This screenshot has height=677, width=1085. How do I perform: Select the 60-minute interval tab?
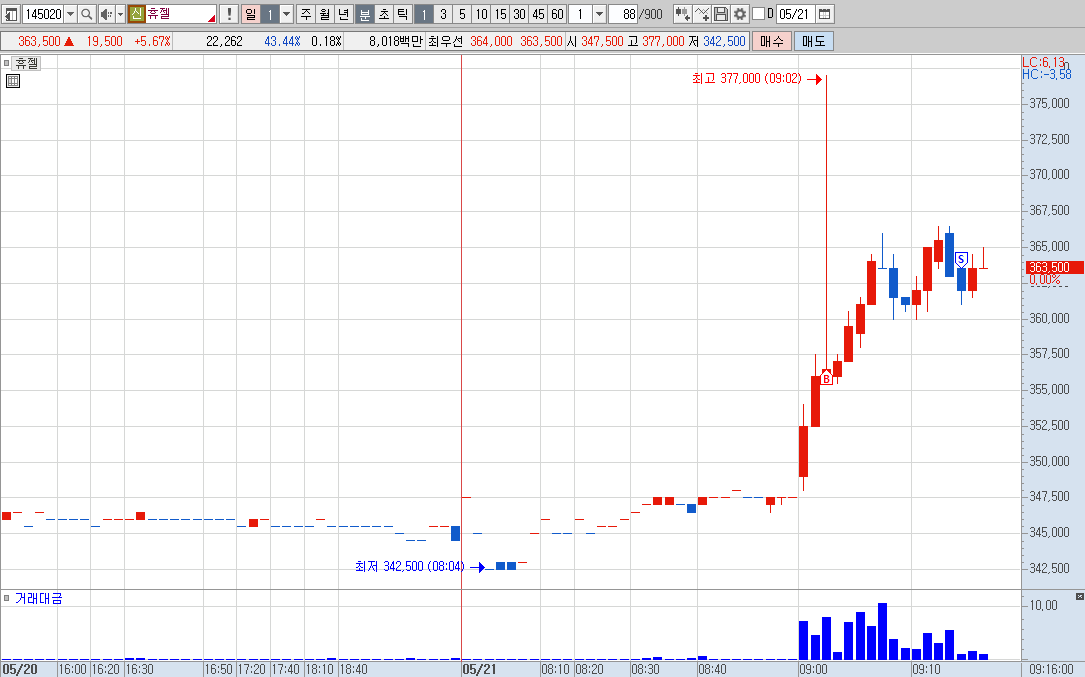pyautogui.click(x=557, y=14)
